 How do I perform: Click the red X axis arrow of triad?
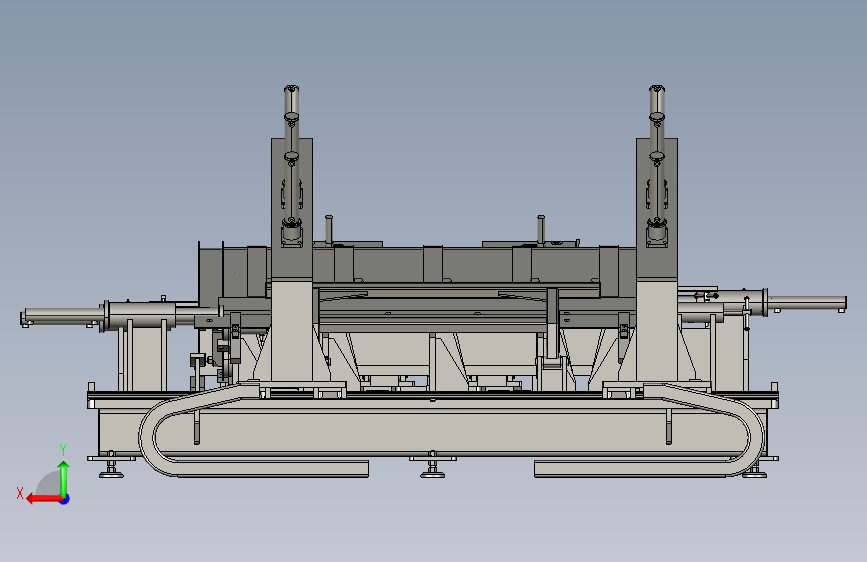(44, 499)
